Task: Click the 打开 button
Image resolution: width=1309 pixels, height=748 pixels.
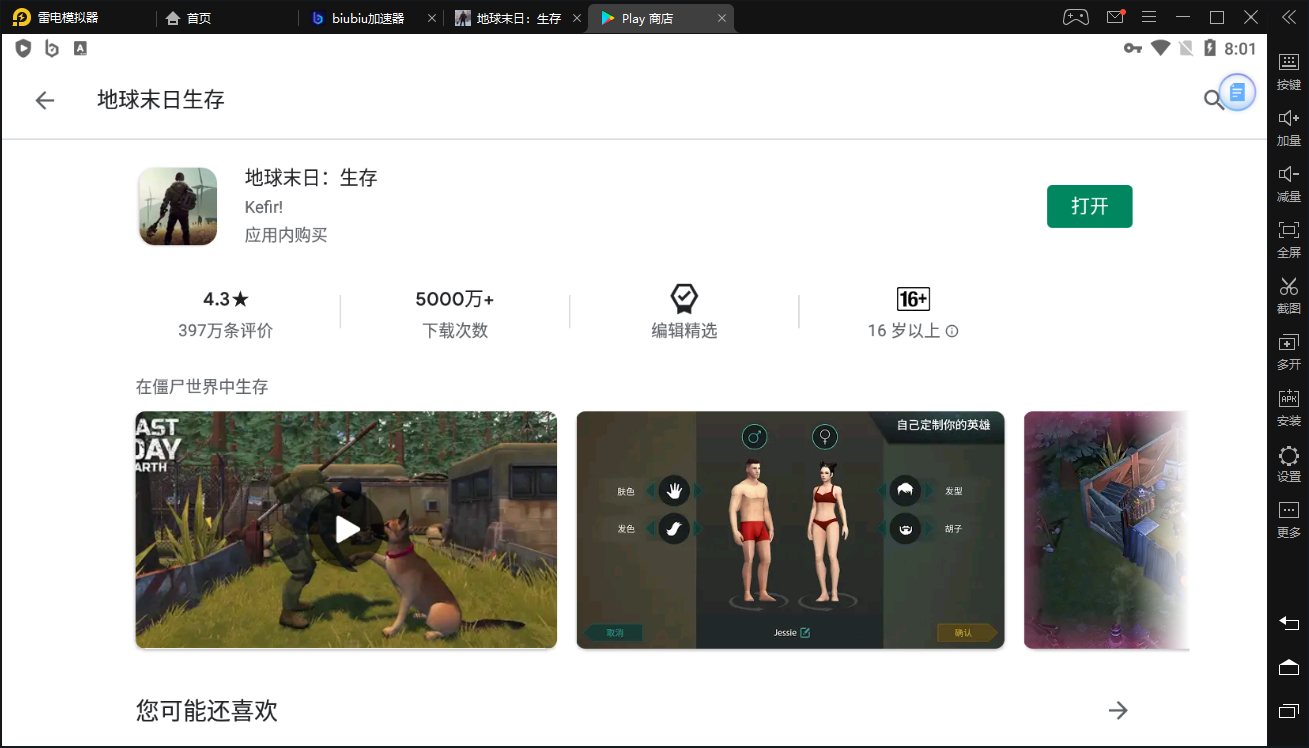Action: coord(1089,206)
